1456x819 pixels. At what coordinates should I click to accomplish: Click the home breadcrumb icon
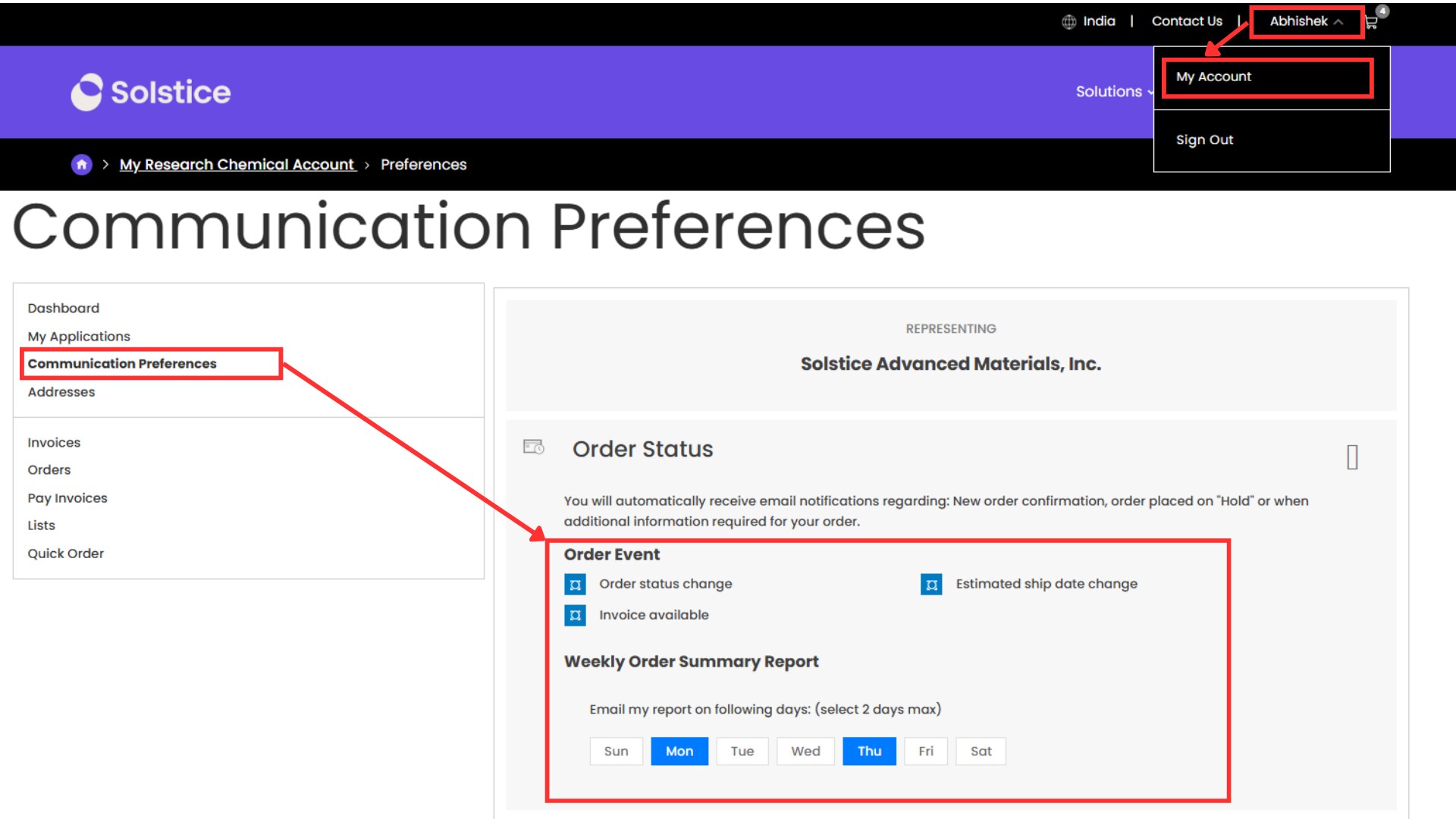pyautogui.click(x=81, y=165)
